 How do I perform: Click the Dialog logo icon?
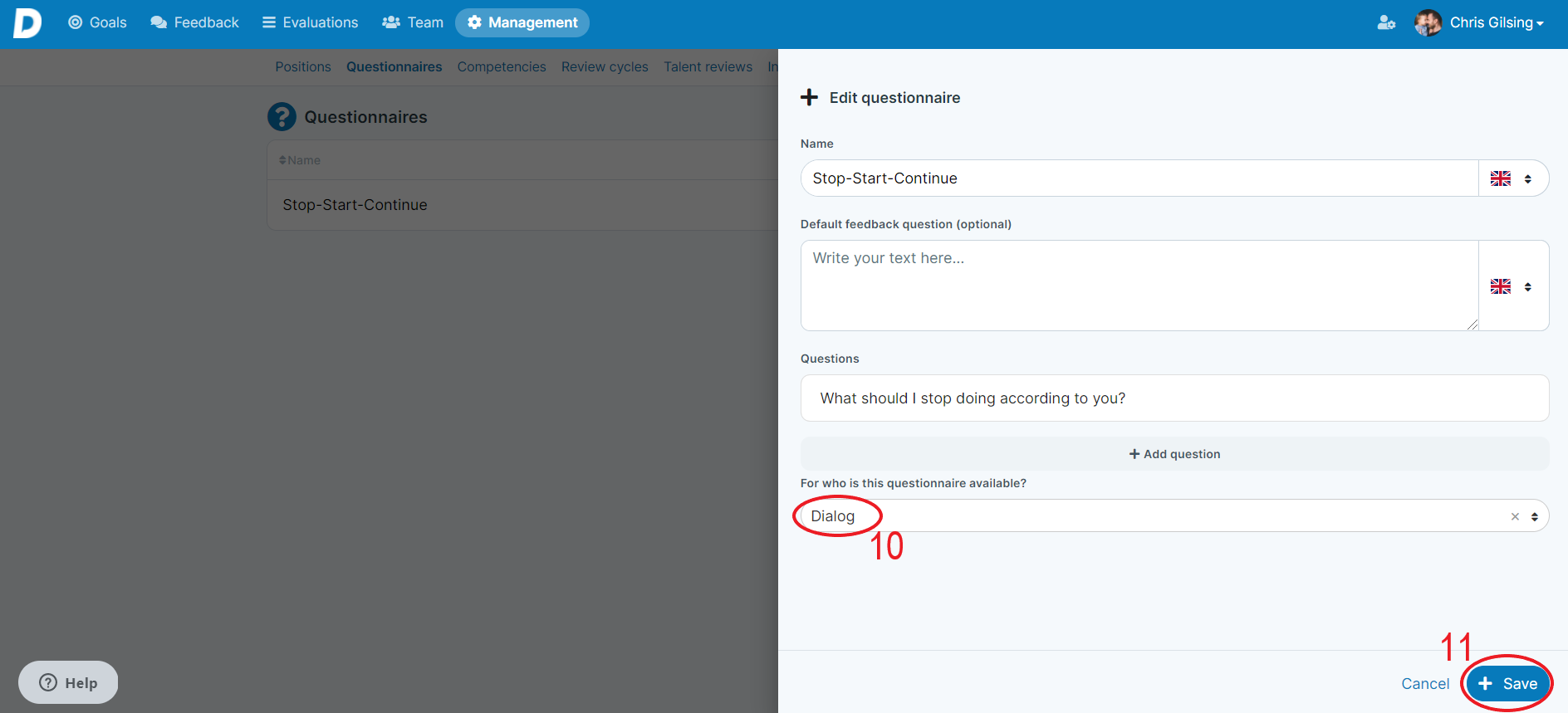tap(27, 22)
